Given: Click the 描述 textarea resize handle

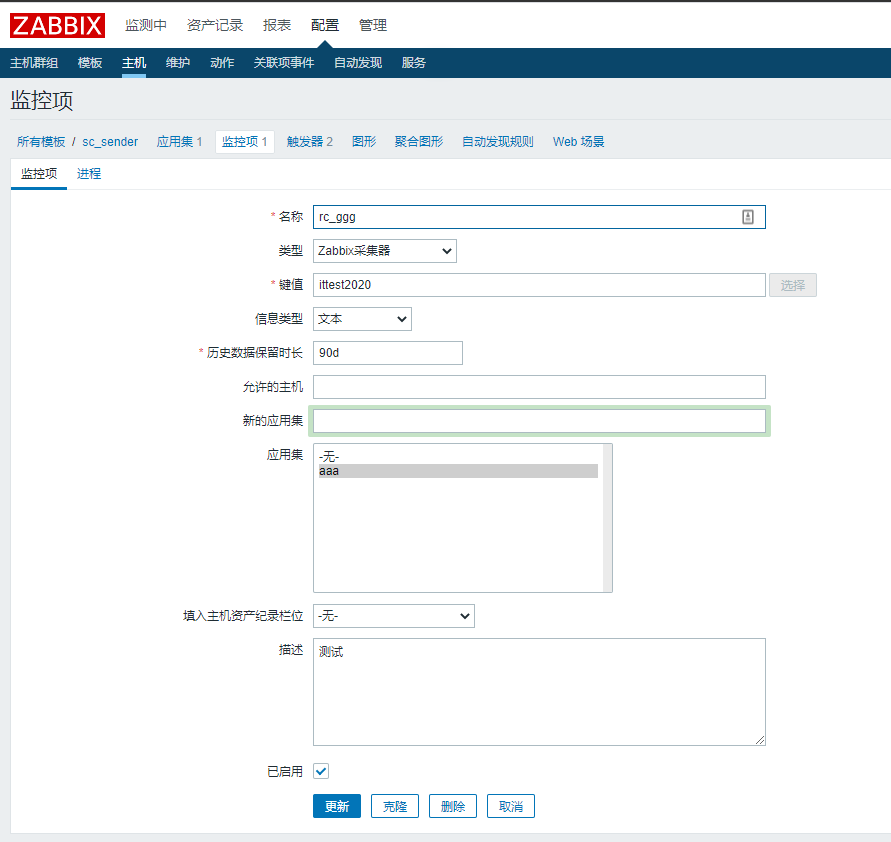Looking at the screenshot, I should tap(760, 740).
